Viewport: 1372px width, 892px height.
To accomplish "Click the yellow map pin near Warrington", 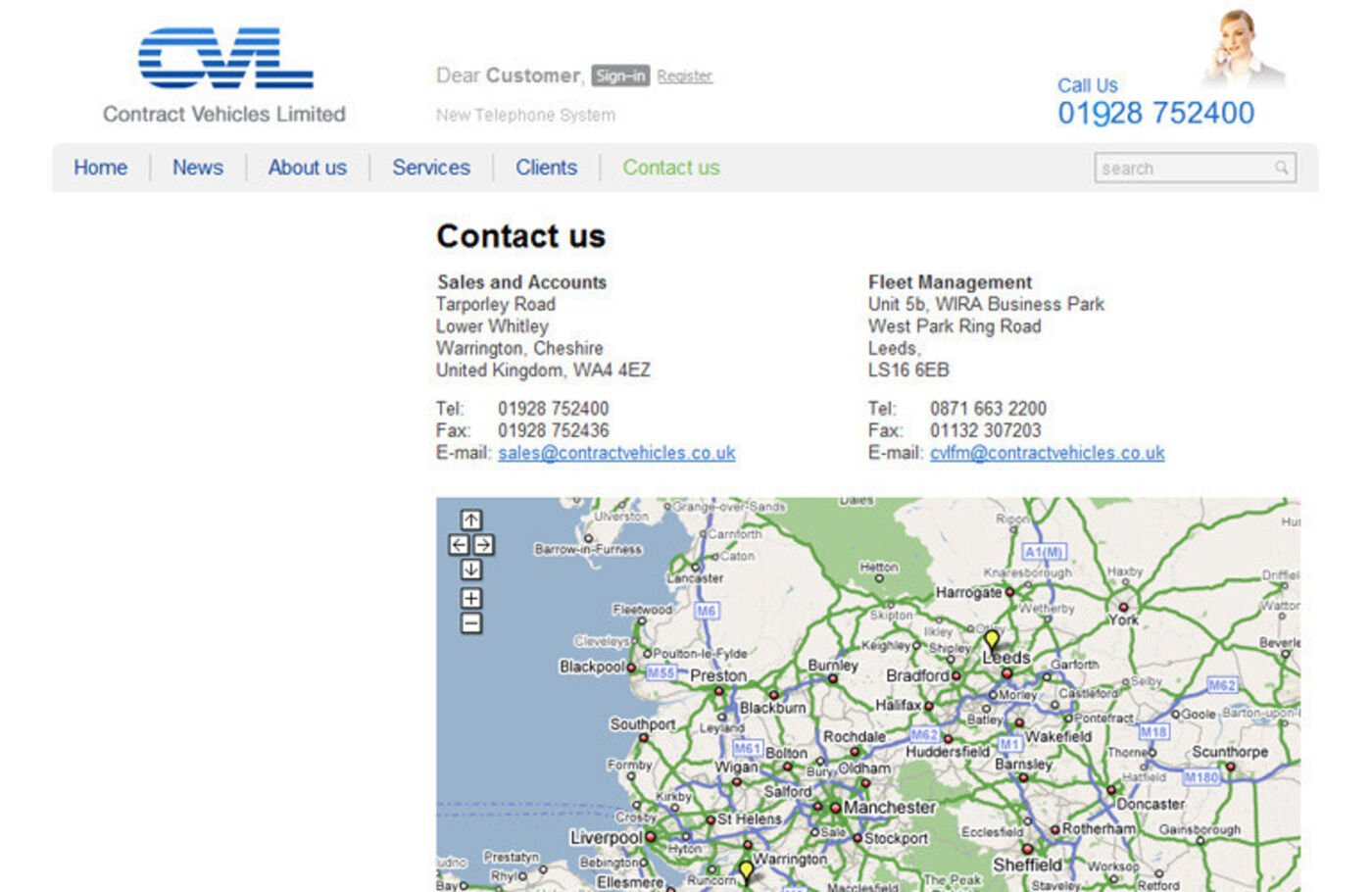I will (x=747, y=870).
